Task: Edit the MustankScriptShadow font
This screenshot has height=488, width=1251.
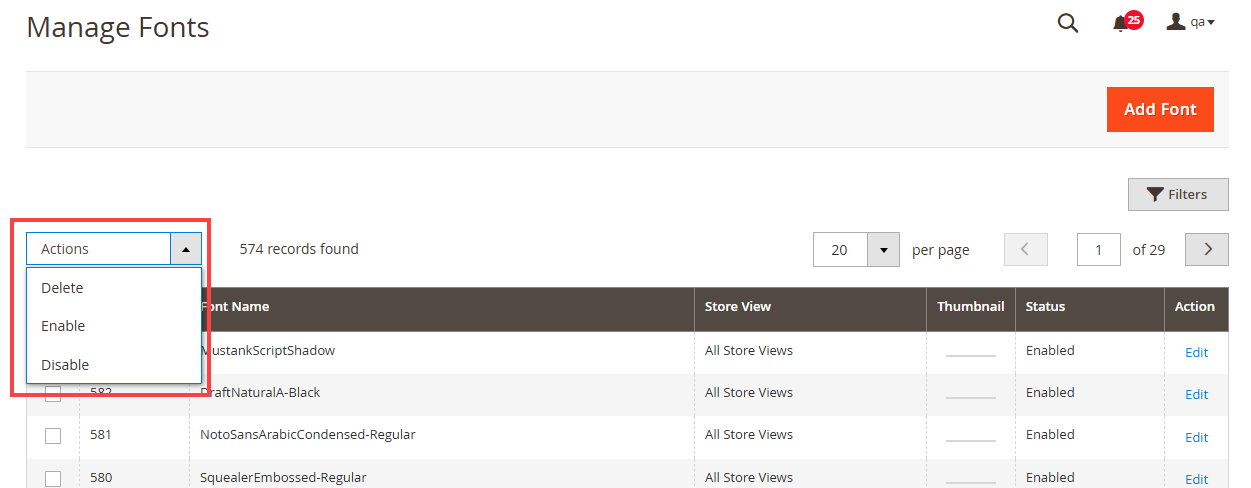Action: [x=1196, y=352]
